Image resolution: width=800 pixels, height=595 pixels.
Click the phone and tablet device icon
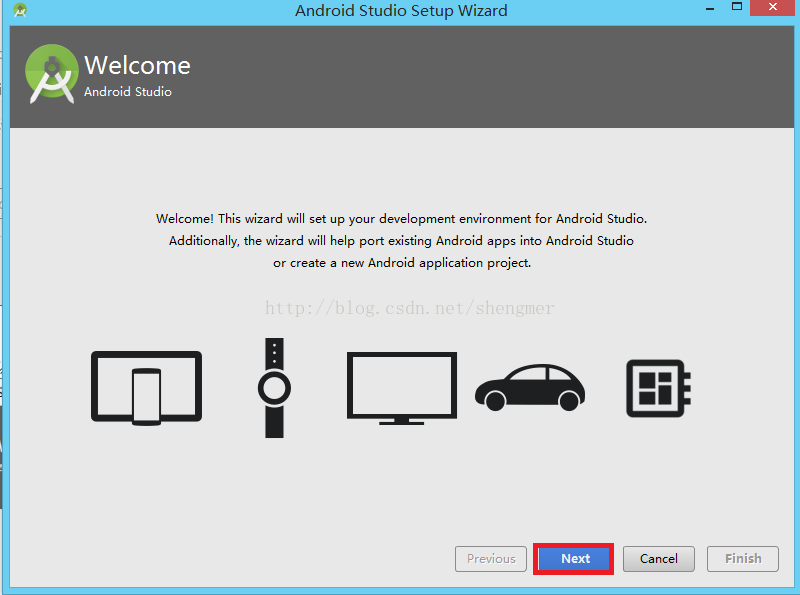146,388
